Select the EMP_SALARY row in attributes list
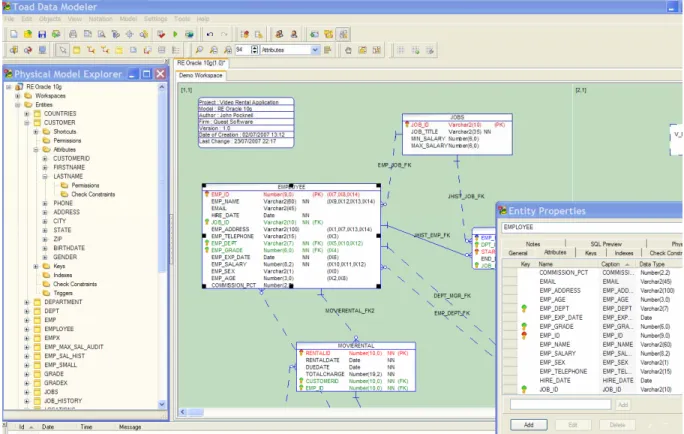This screenshot has width=684, height=434. [x=593, y=353]
